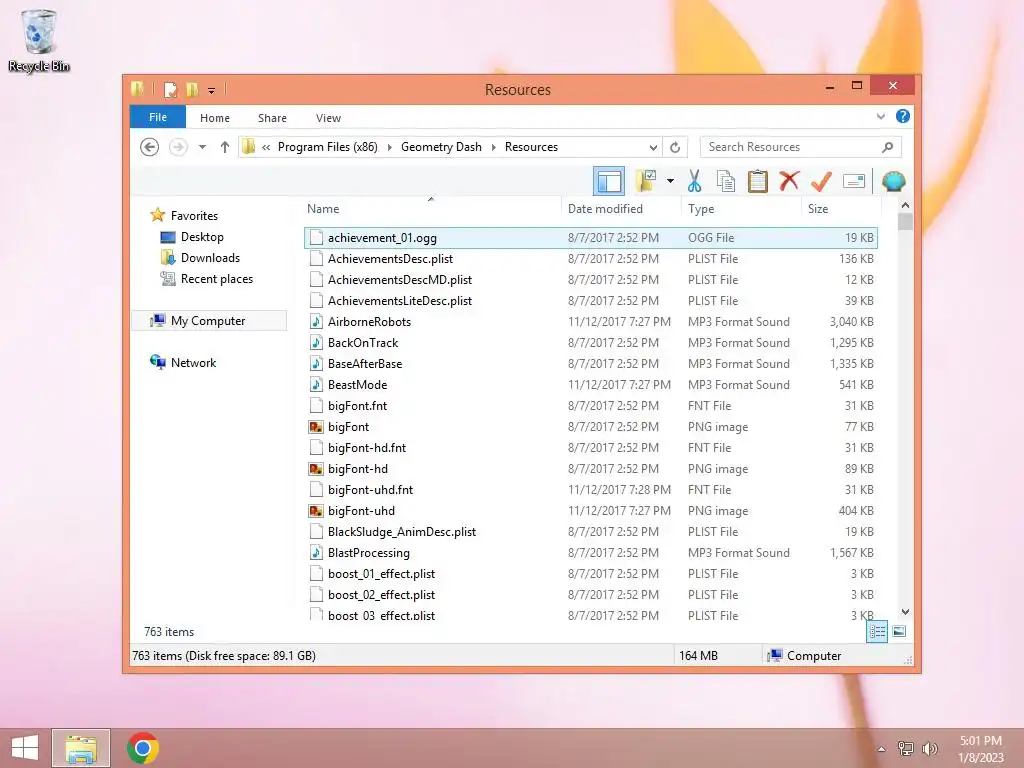Show hidden breadcrumb path chevrons

(x=266, y=148)
